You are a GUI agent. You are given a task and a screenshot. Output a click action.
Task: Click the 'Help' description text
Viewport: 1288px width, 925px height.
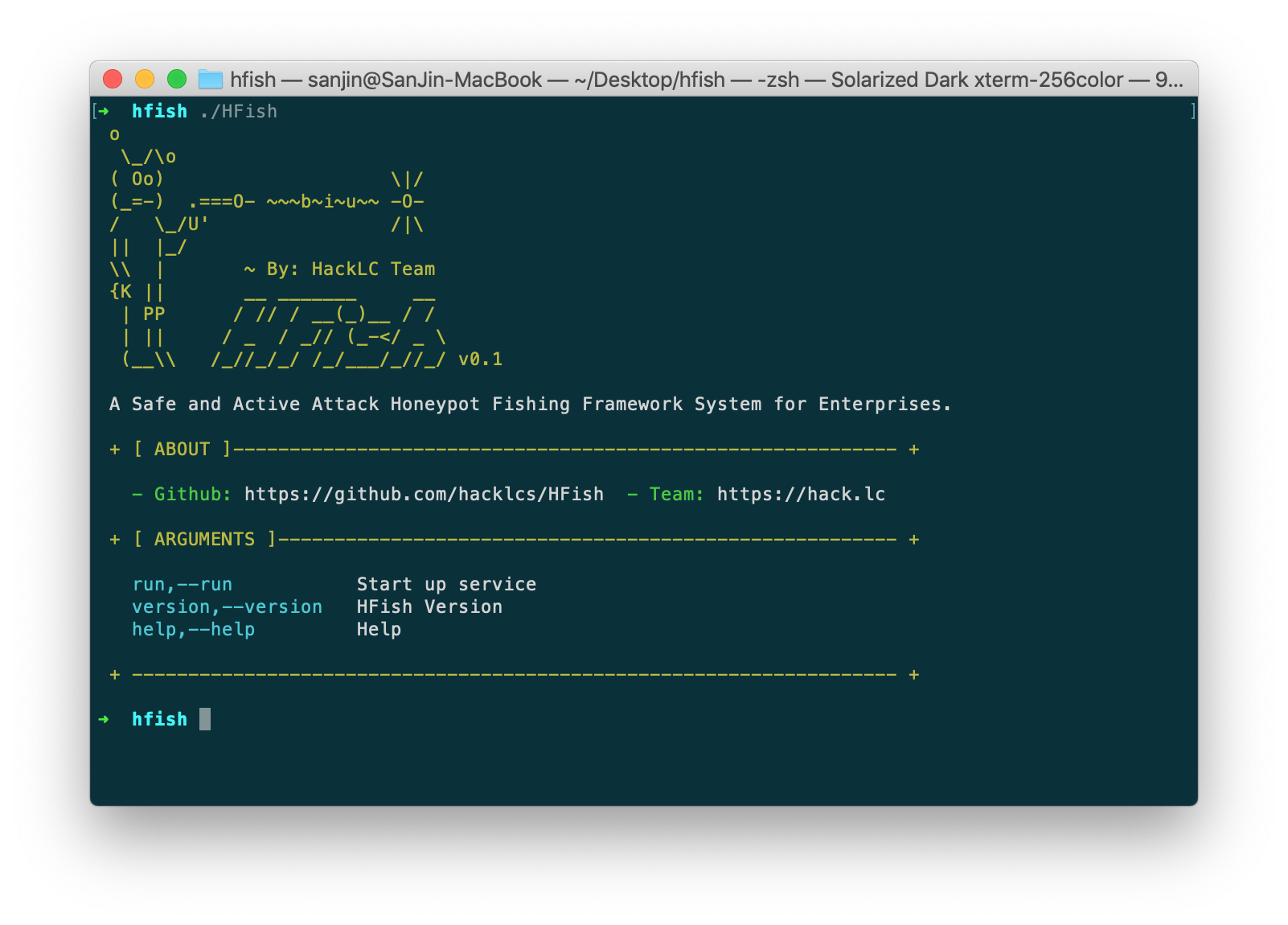[379, 630]
